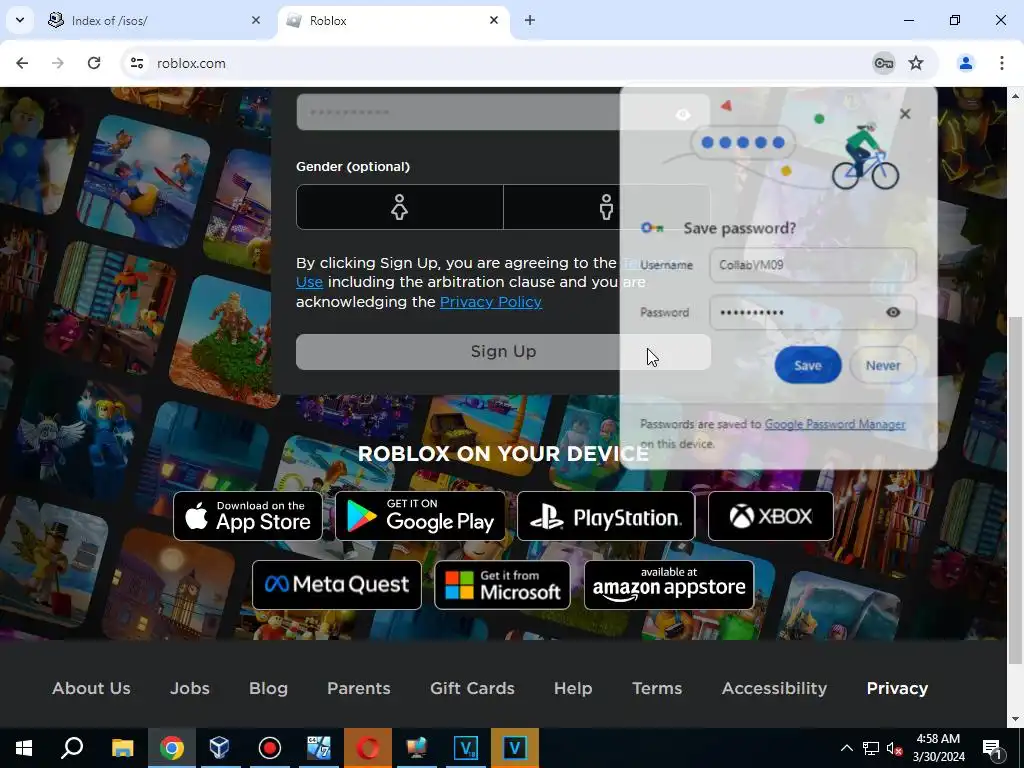Open Gift Cards footer link
The image size is (1024, 768).
click(x=472, y=688)
